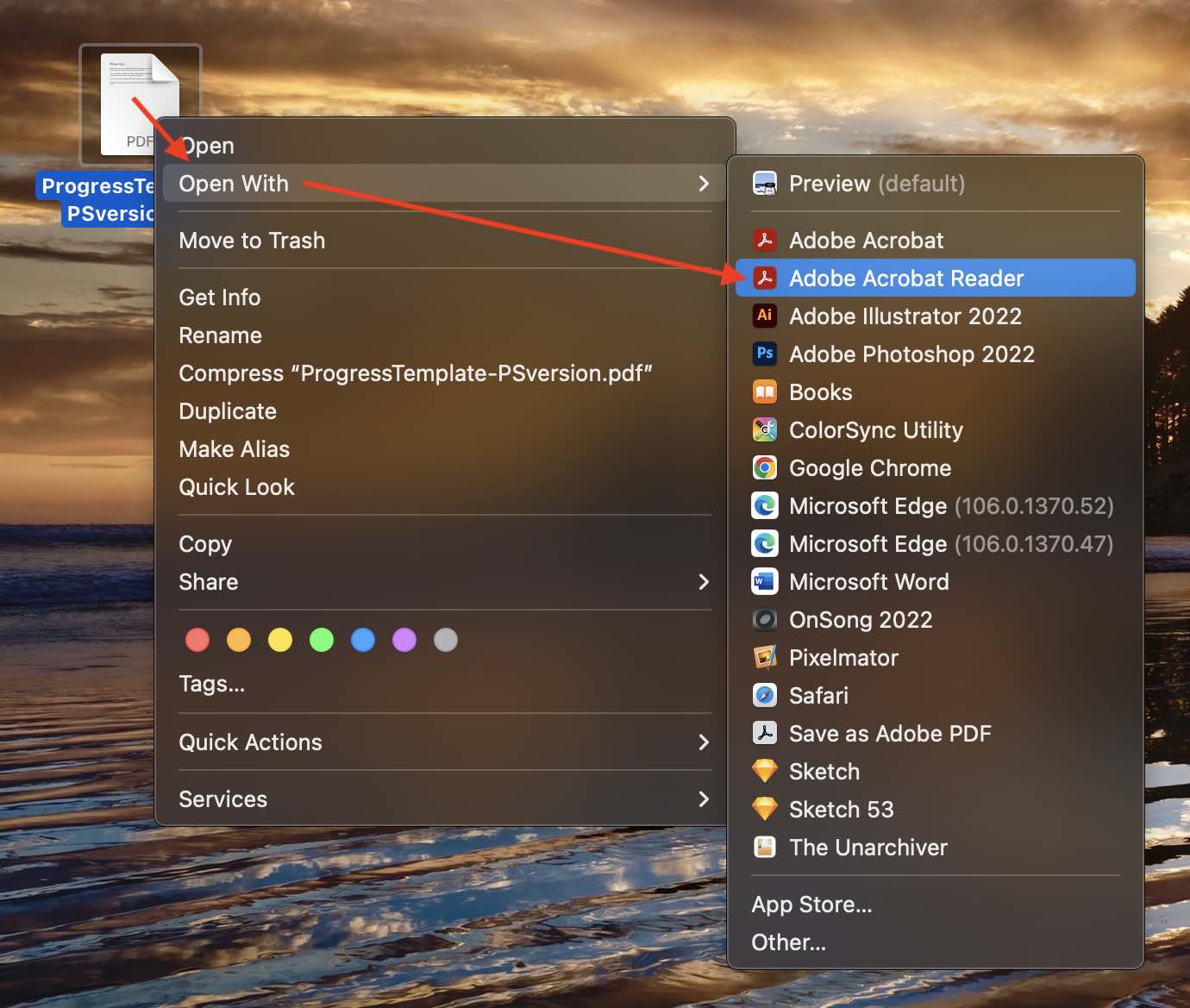1190x1008 pixels.
Task: Apply the green tag color
Action: point(322,640)
